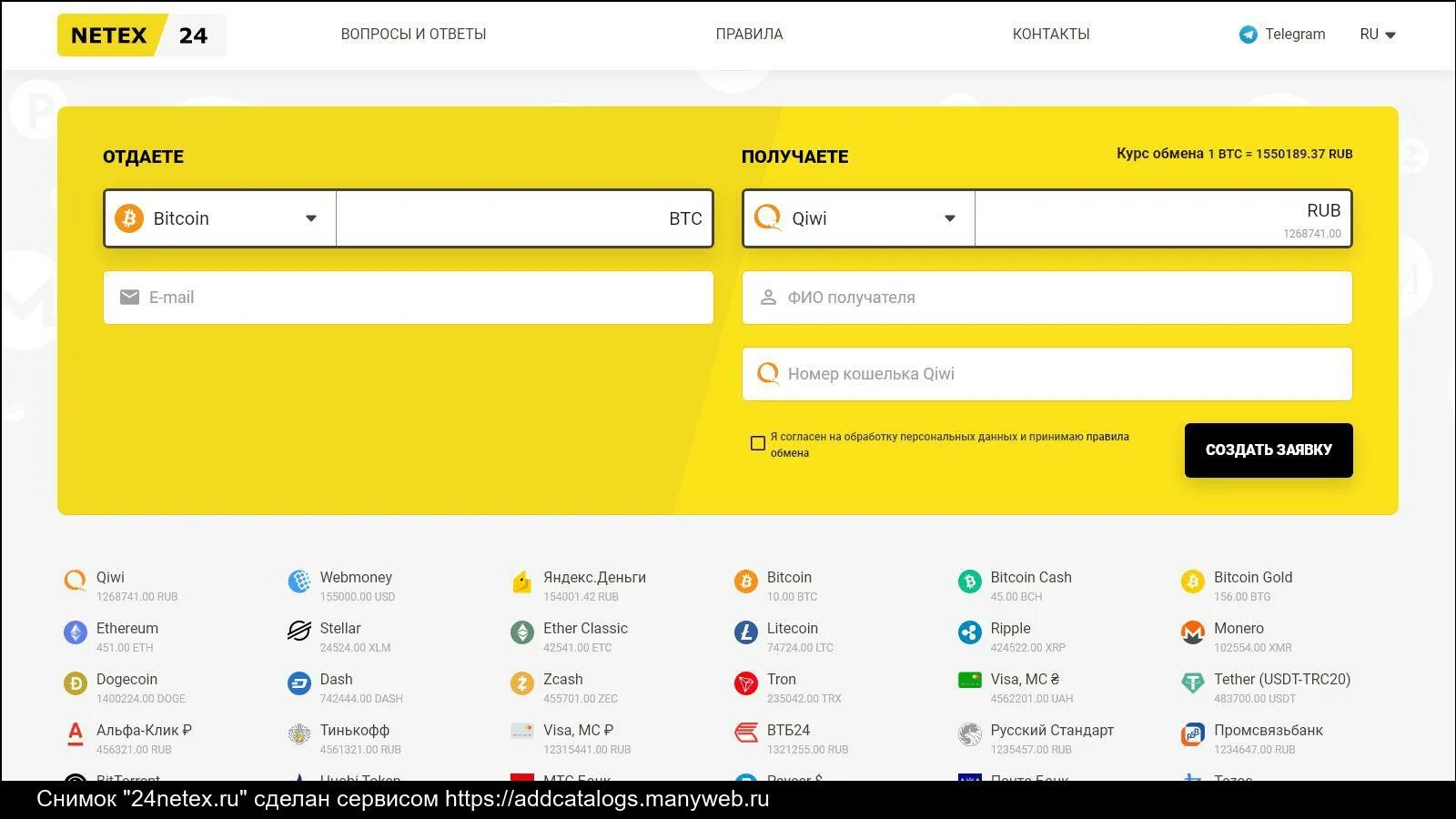1456x819 pixels.
Task: Select Dash icon
Action: [298, 683]
